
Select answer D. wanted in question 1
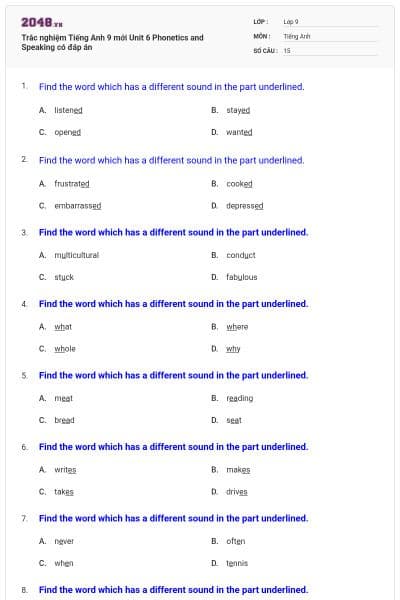point(232,132)
